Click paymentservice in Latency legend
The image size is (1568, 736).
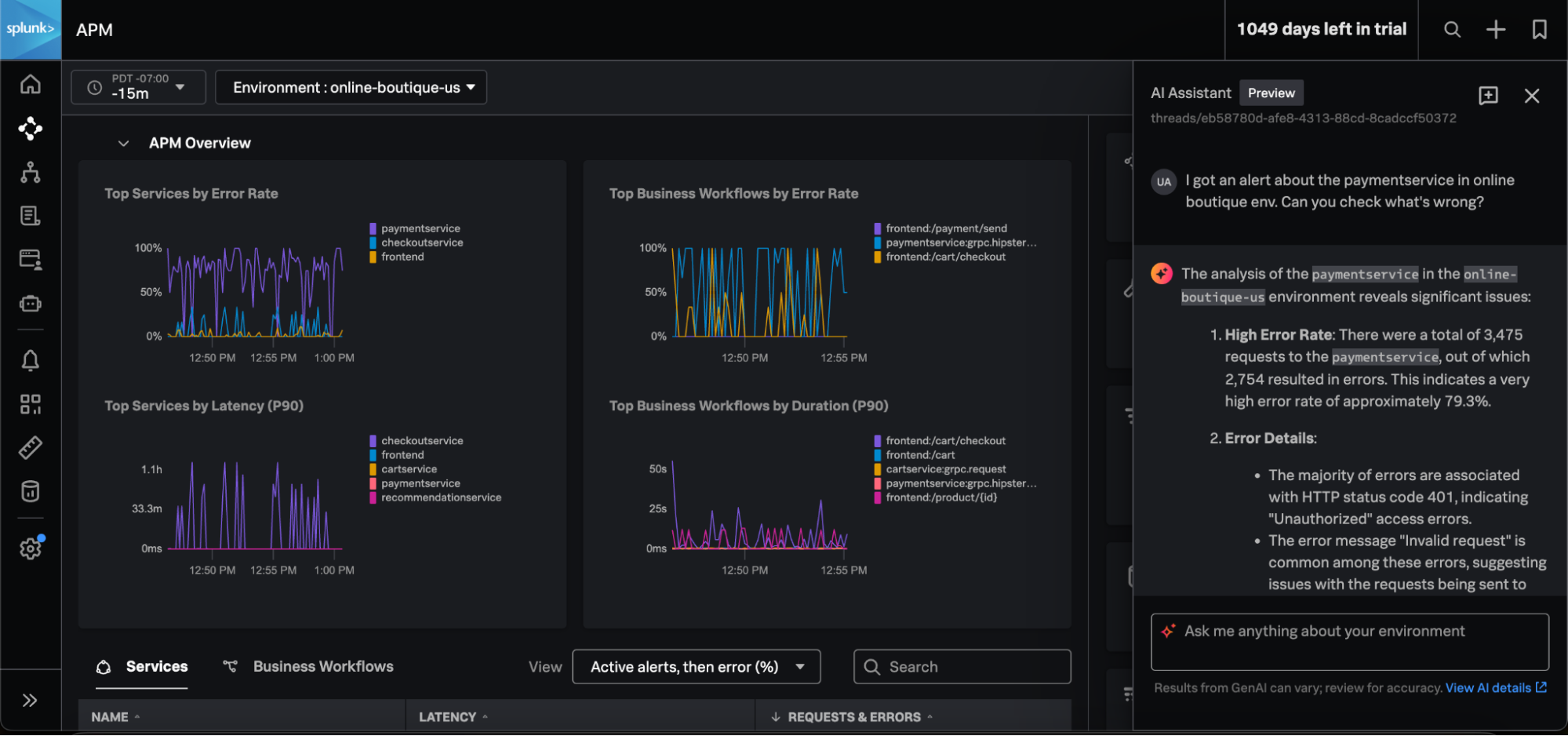tap(420, 483)
